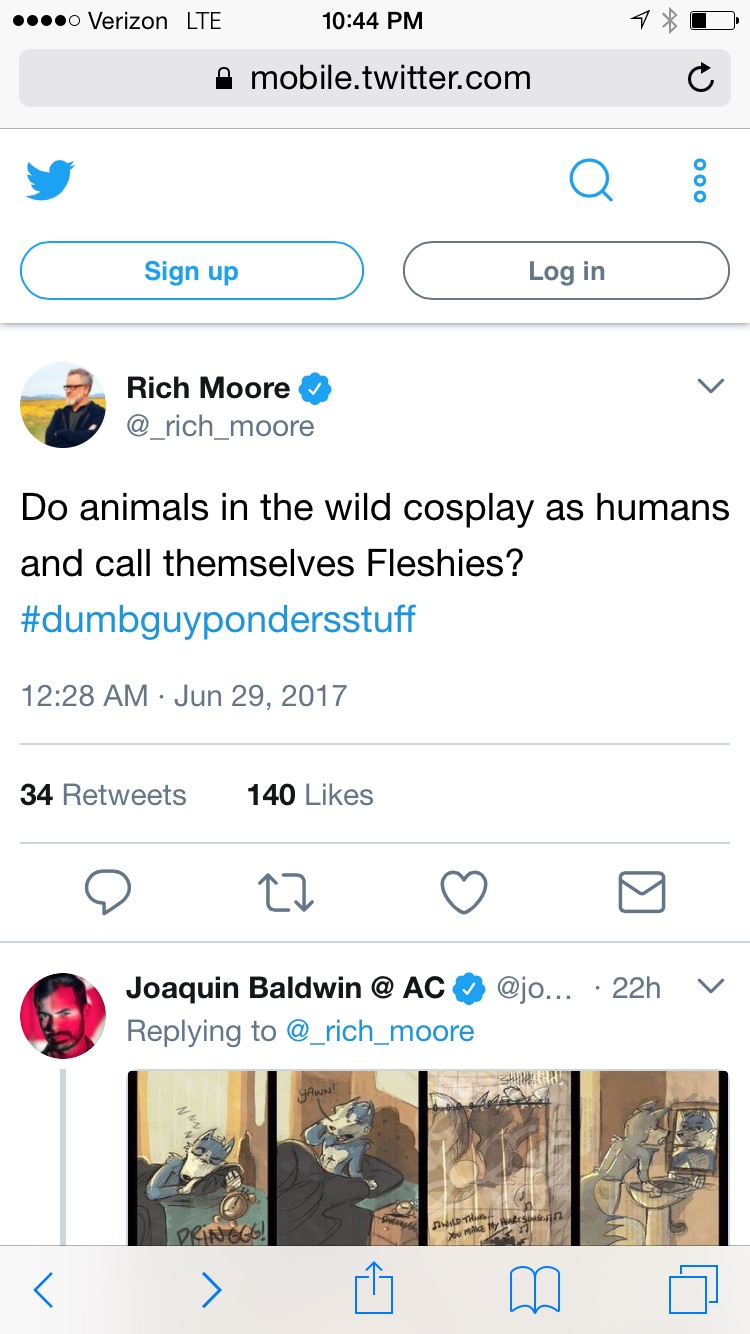Open Safari bookmarks book icon
The width and height of the screenshot is (750, 1334).
point(535,1290)
